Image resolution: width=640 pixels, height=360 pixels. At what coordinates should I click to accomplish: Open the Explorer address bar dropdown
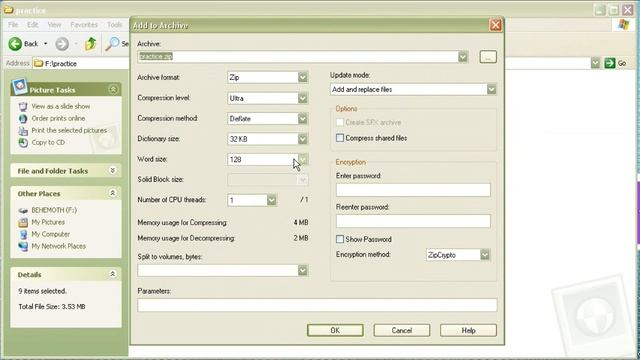tap(595, 63)
